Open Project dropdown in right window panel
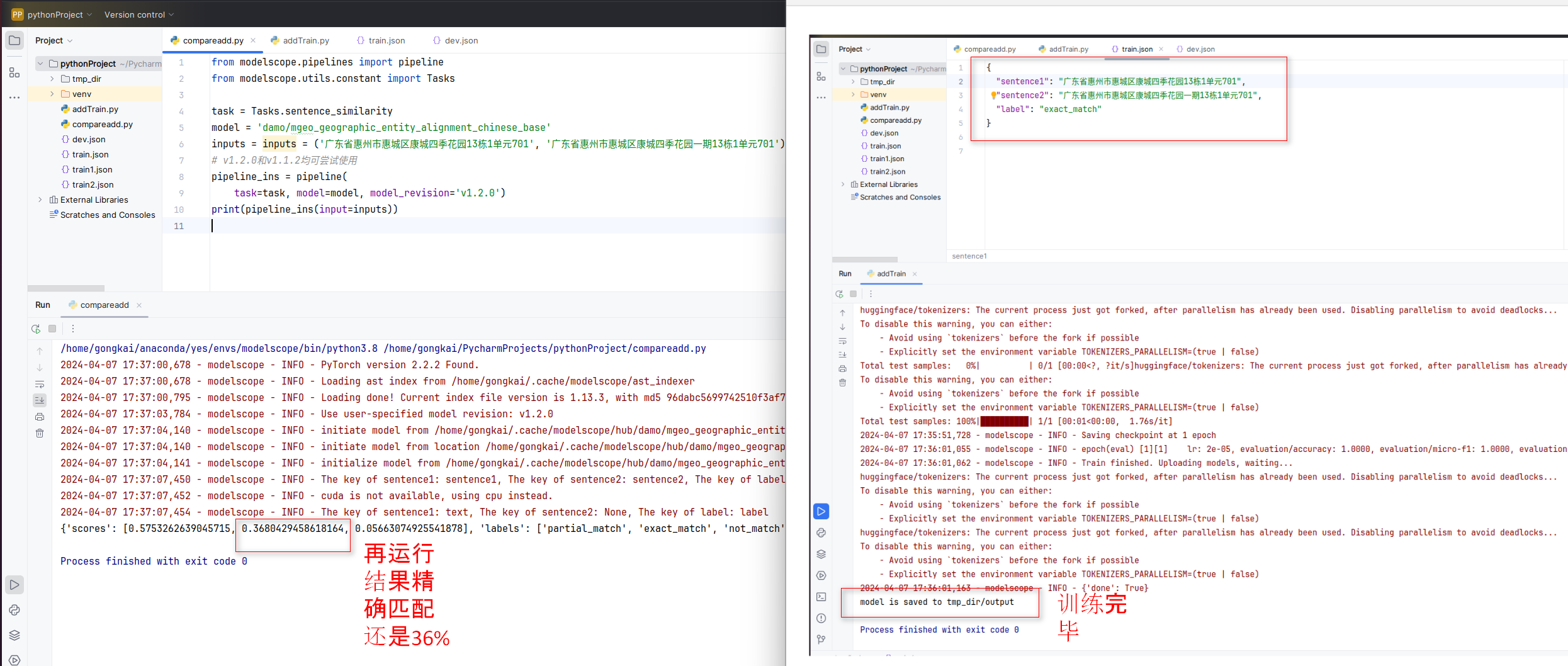 click(854, 49)
